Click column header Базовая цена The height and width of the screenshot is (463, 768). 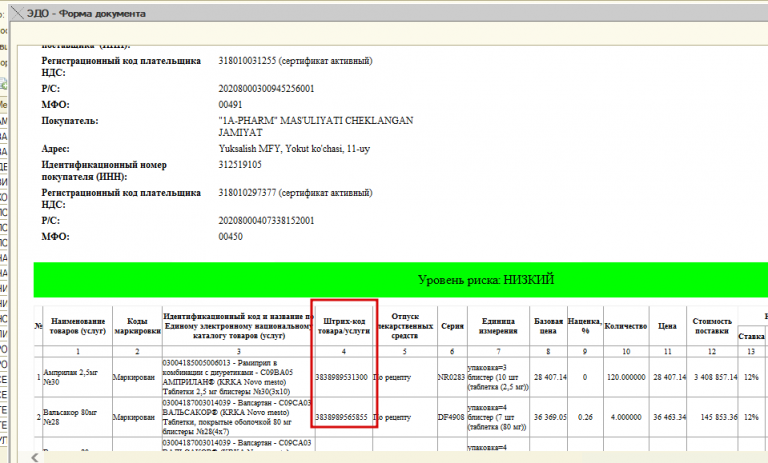pyautogui.click(x=548, y=326)
